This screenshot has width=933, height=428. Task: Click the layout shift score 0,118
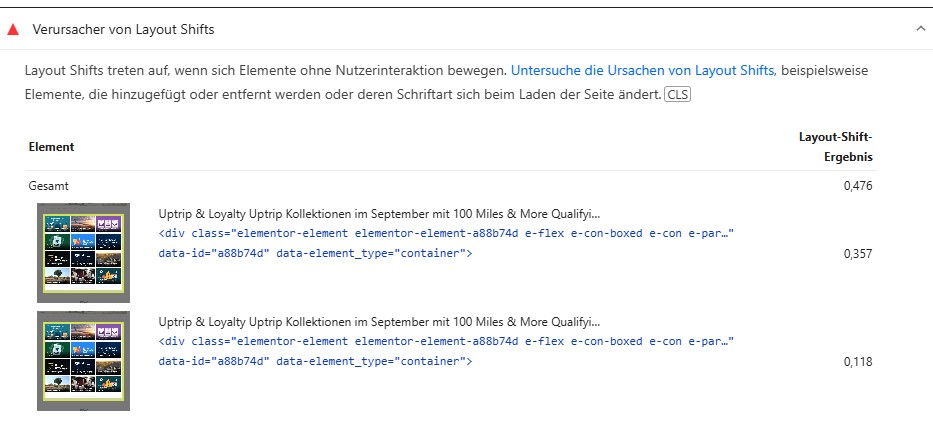tap(858, 362)
